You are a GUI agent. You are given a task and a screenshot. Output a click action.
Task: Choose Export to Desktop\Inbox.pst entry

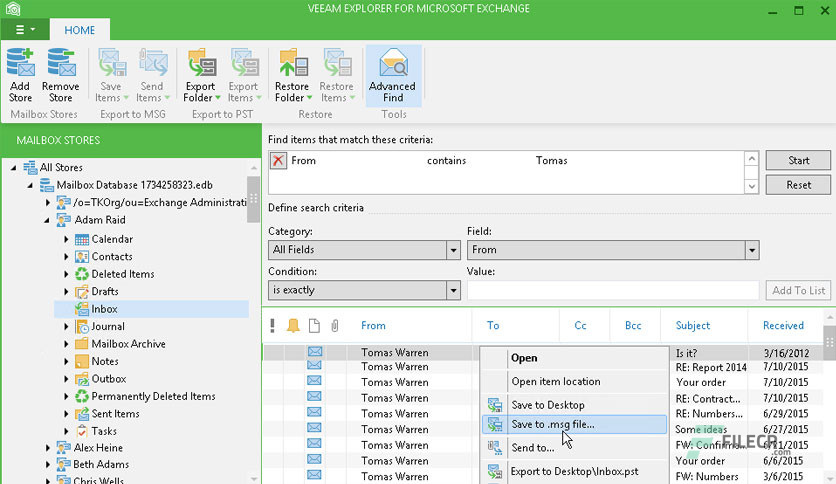[575, 472]
